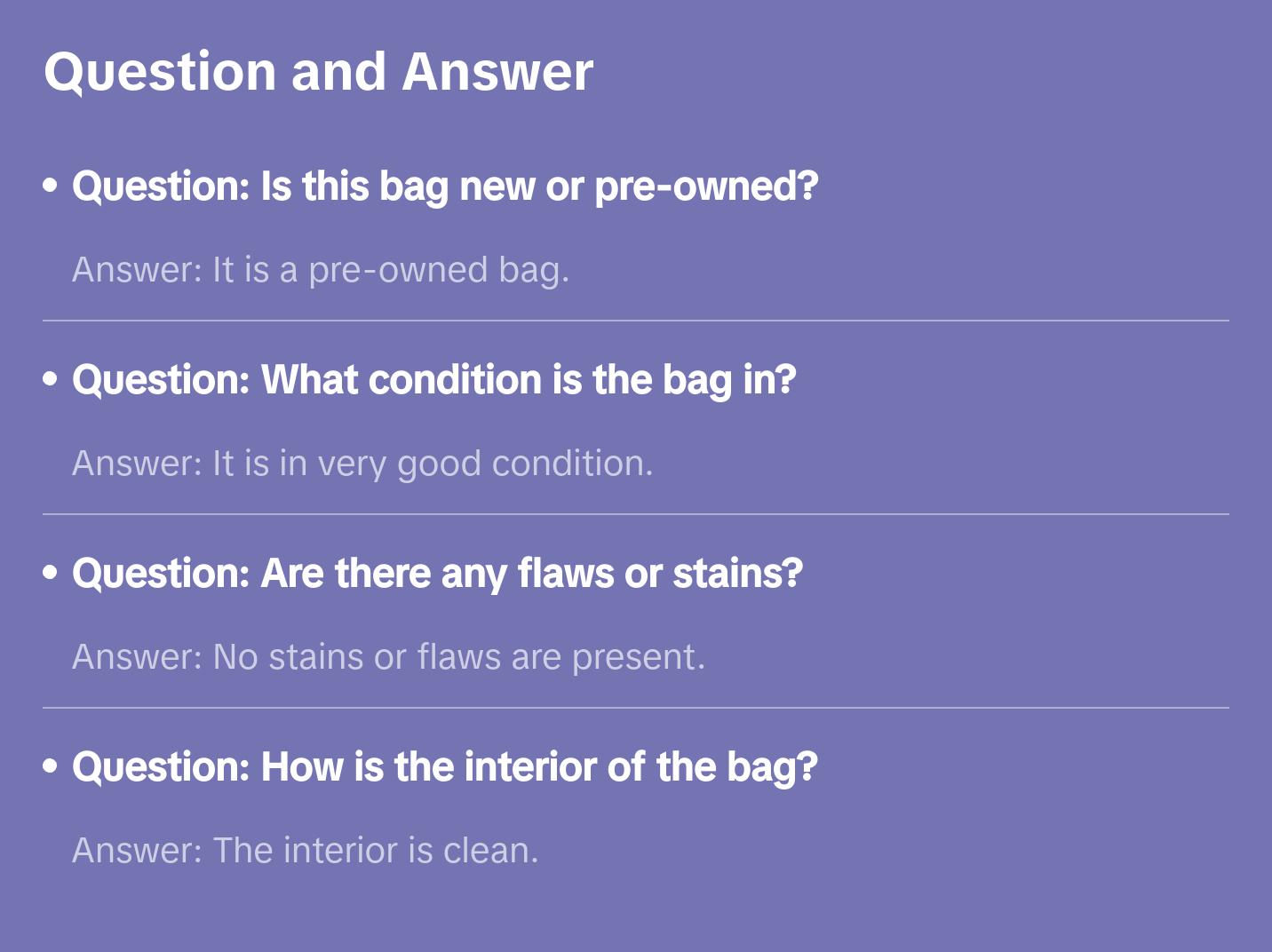Click 'Answer:' label before 'No stains or flaws'

point(138,657)
